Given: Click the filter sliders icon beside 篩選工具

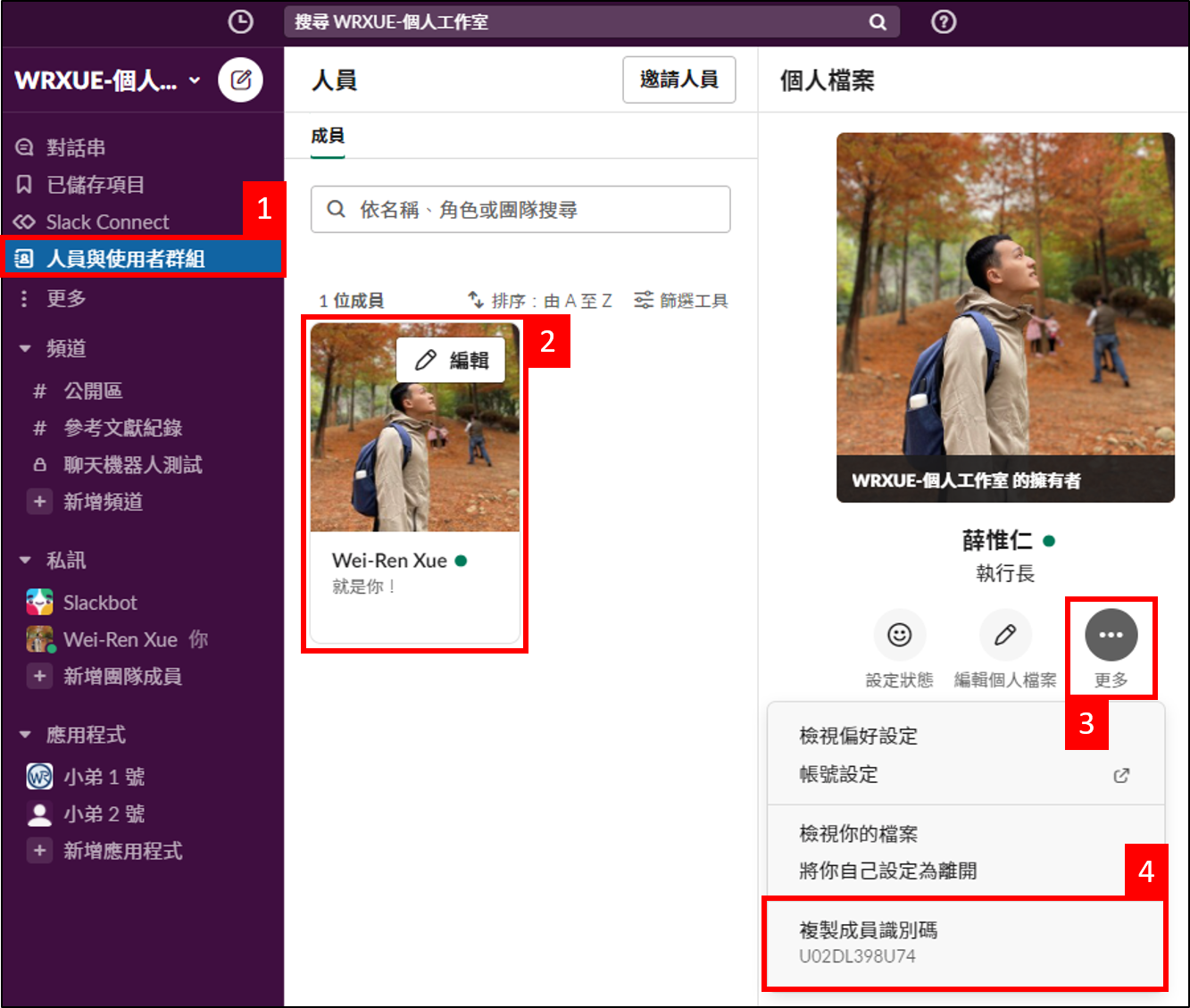Looking at the screenshot, I should click(x=644, y=300).
